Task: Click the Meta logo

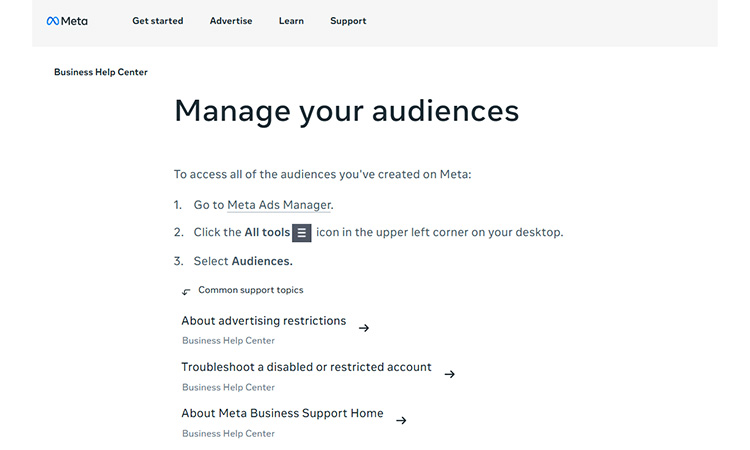Action: pyautogui.click(x=67, y=21)
